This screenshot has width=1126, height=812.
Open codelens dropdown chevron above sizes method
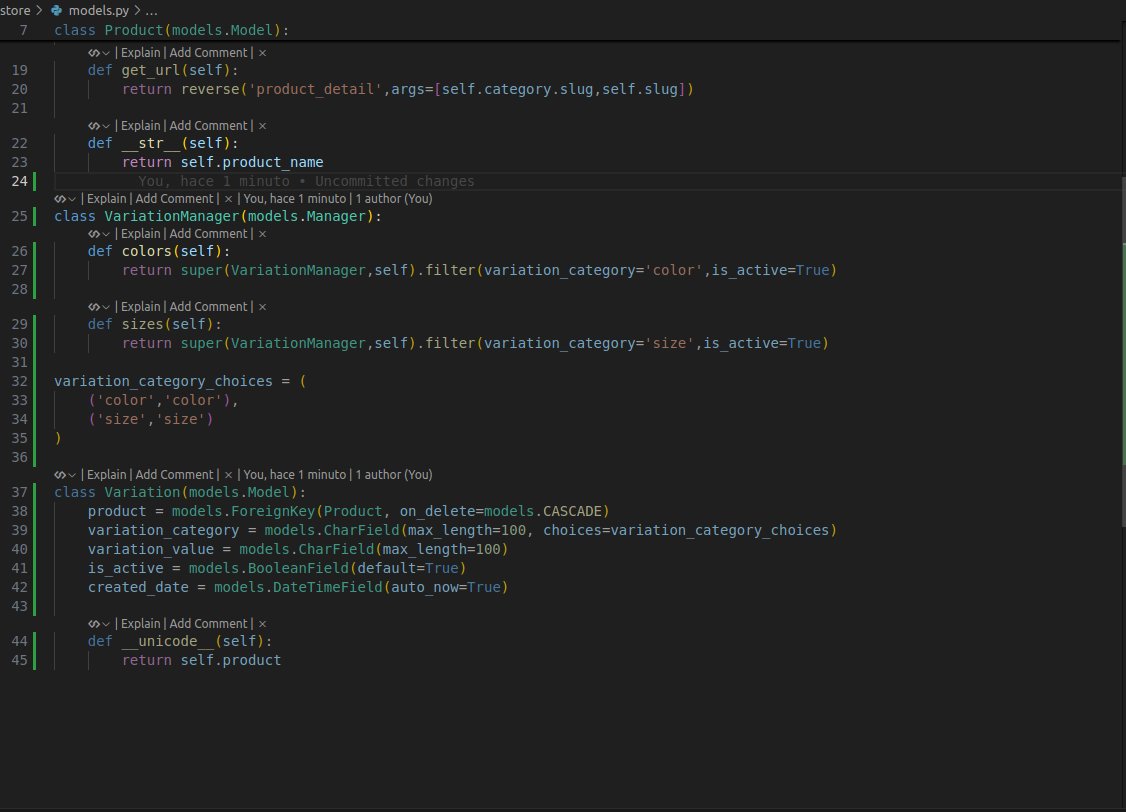pyautogui.click(x=106, y=307)
